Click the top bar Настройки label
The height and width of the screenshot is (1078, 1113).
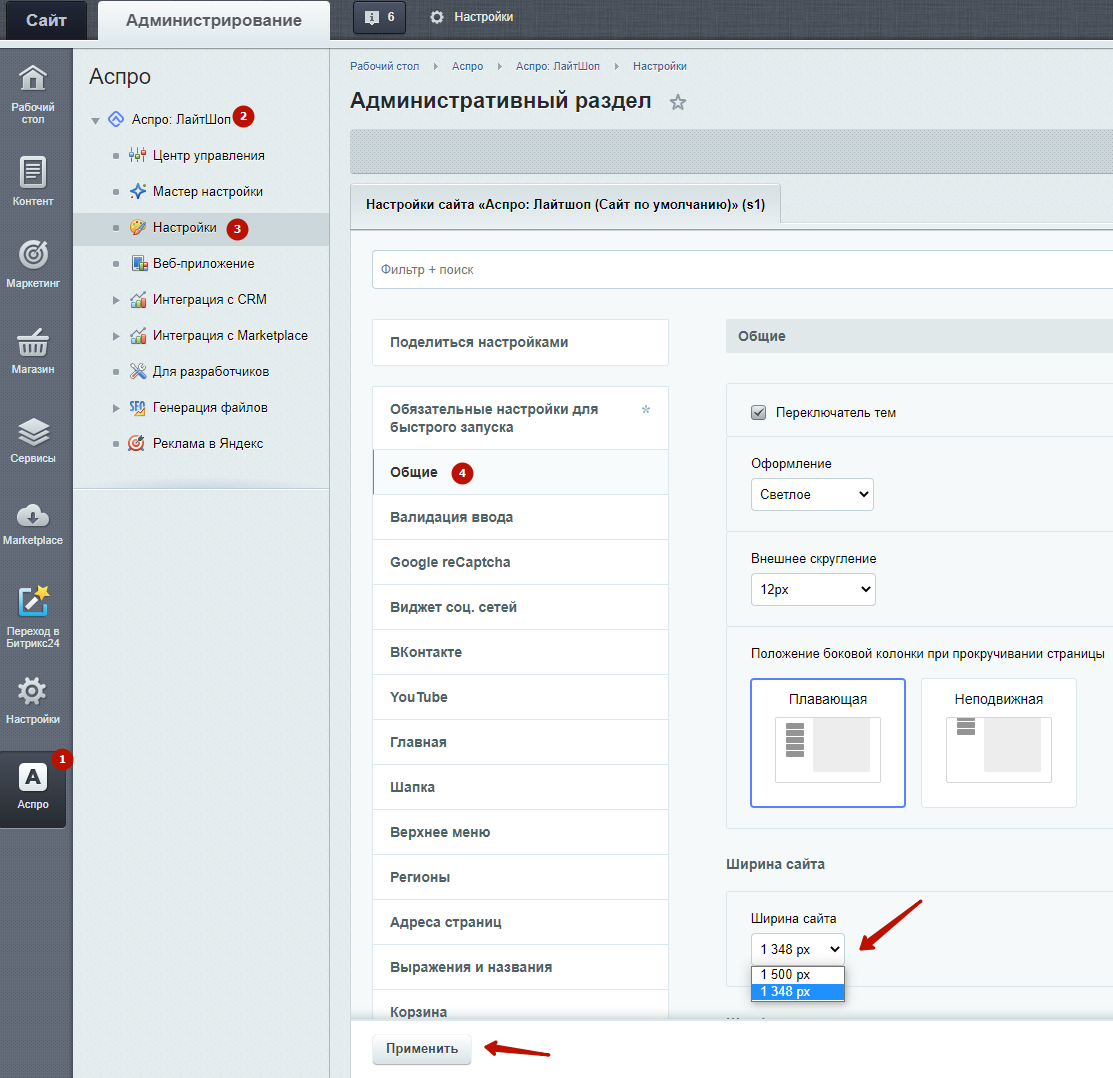click(x=483, y=17)
